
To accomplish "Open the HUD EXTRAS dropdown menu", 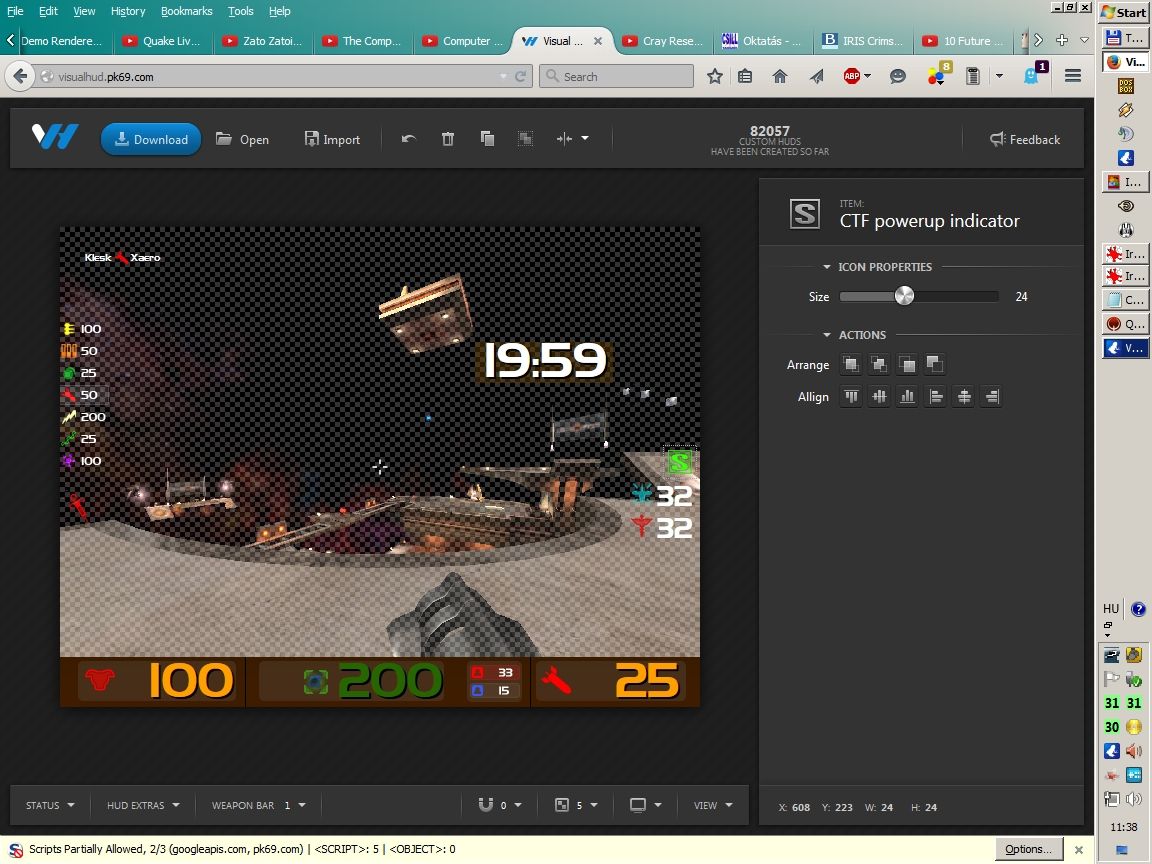I will pyautogui.click(x=143, y=805).
